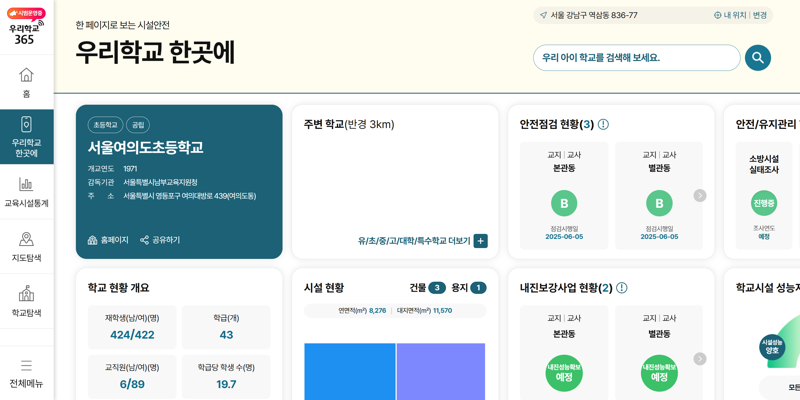
Task: Click 변경 to change address
Action: (760, 15)
